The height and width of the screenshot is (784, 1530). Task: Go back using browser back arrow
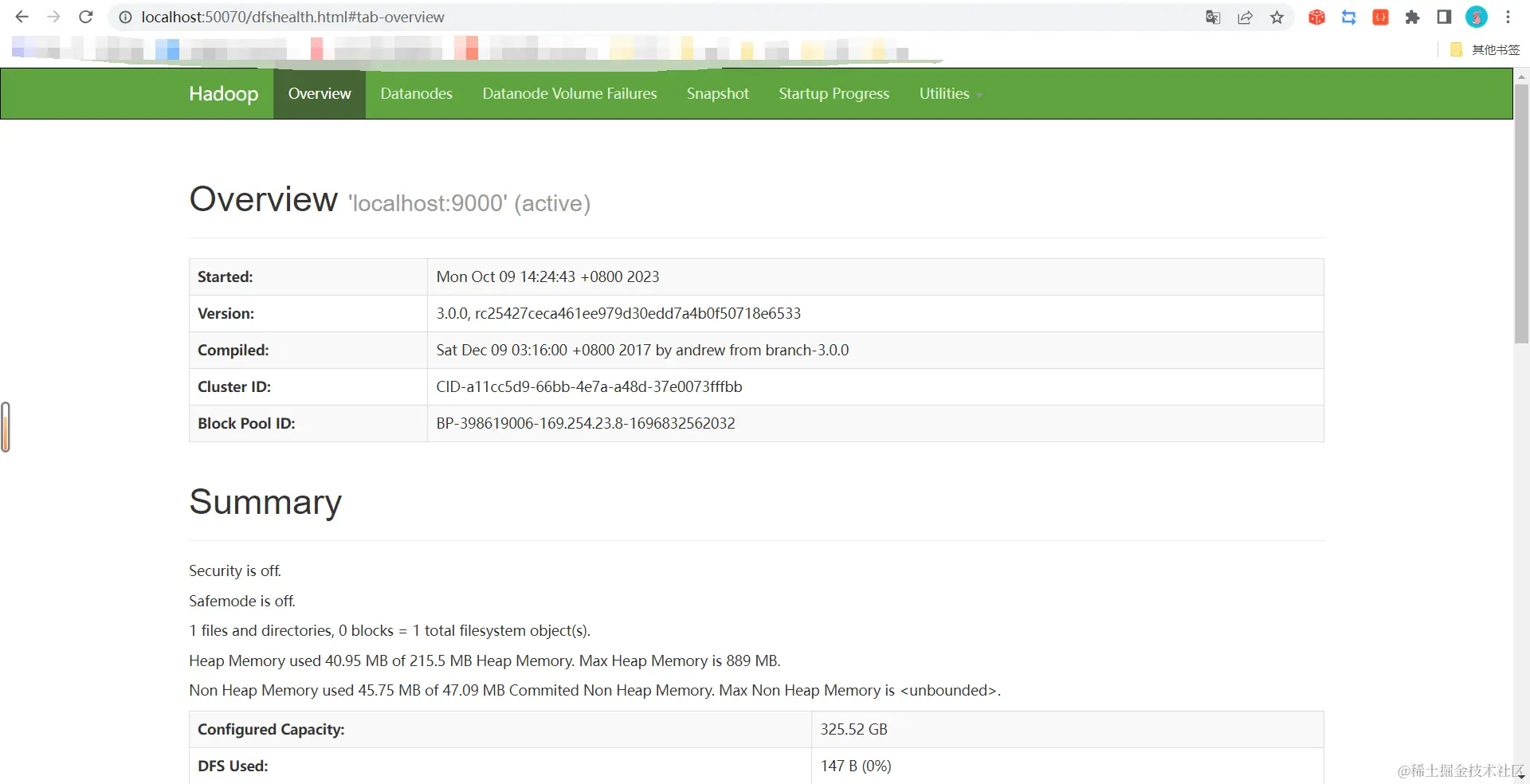22,17
